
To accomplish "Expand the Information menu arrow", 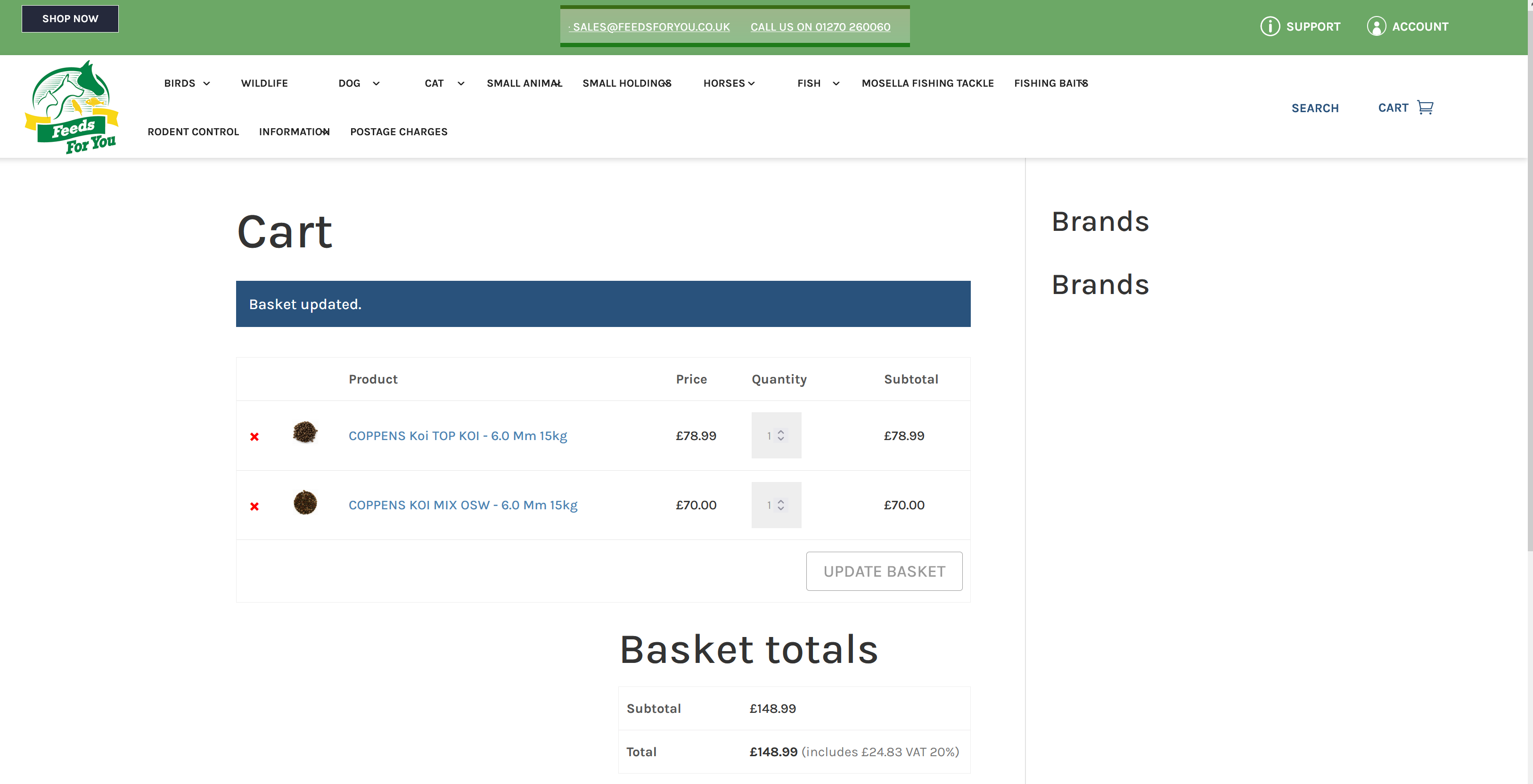I will [326, 132].
